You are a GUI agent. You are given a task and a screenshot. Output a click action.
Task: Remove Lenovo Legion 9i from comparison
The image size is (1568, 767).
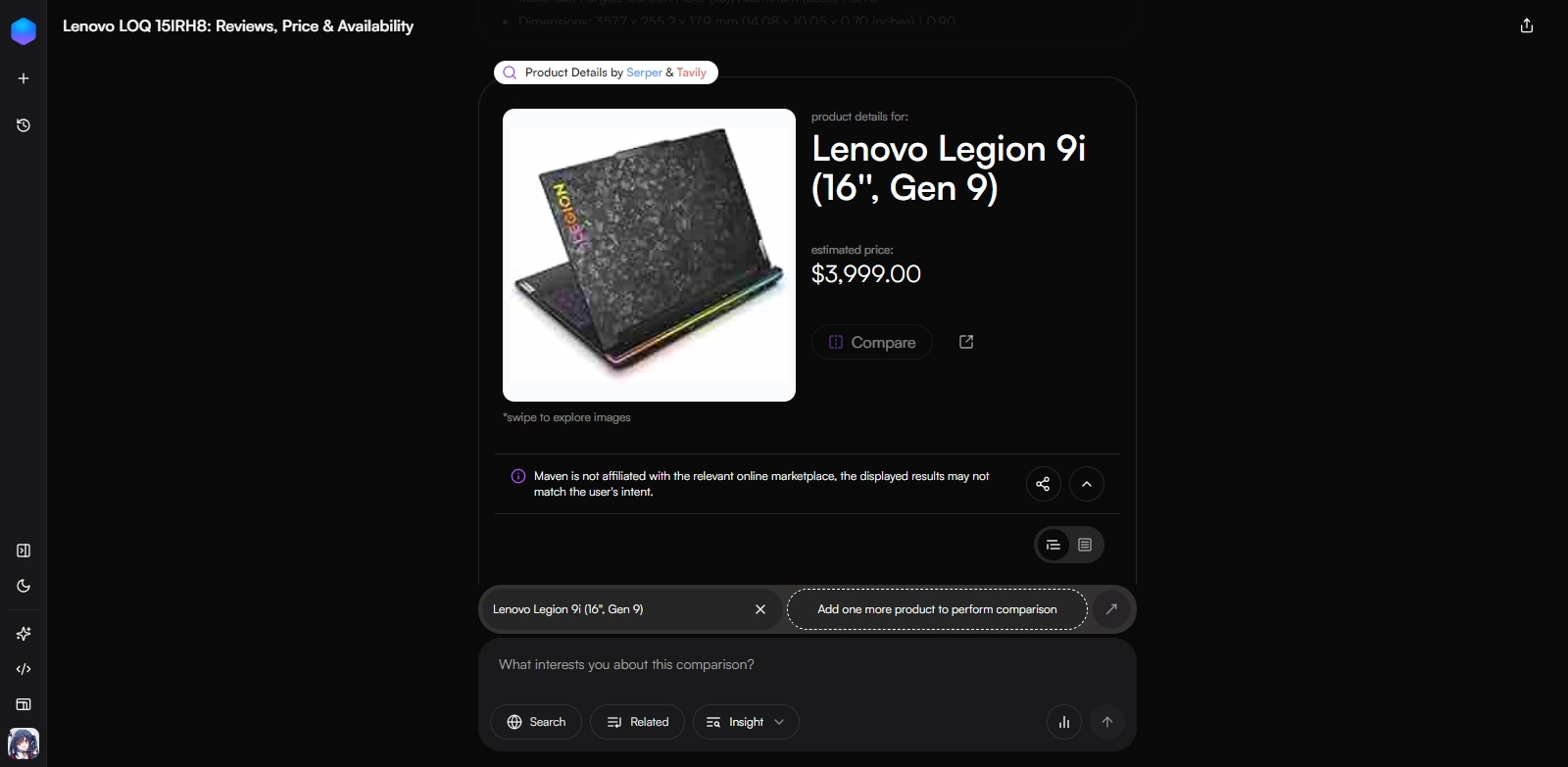760,609
